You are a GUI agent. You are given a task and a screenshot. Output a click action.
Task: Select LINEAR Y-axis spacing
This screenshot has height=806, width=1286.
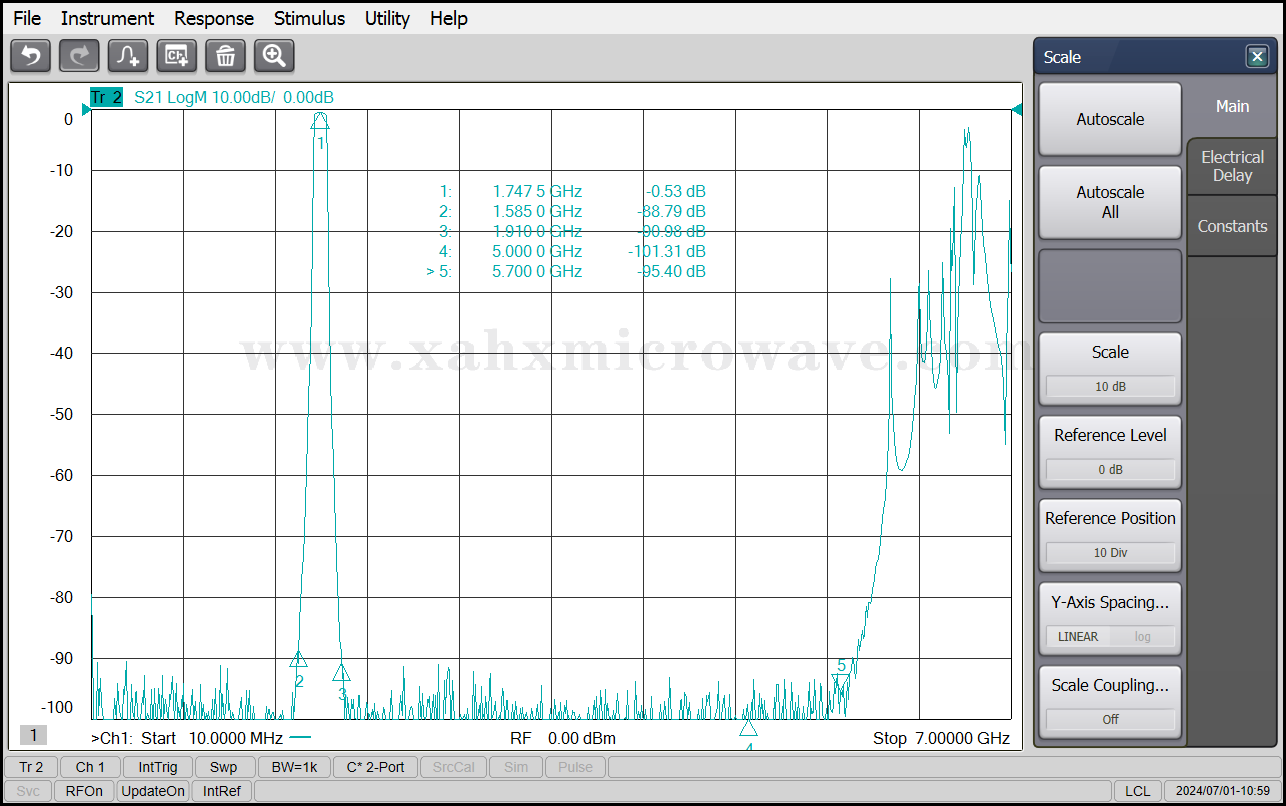[x=1078, y=636]
